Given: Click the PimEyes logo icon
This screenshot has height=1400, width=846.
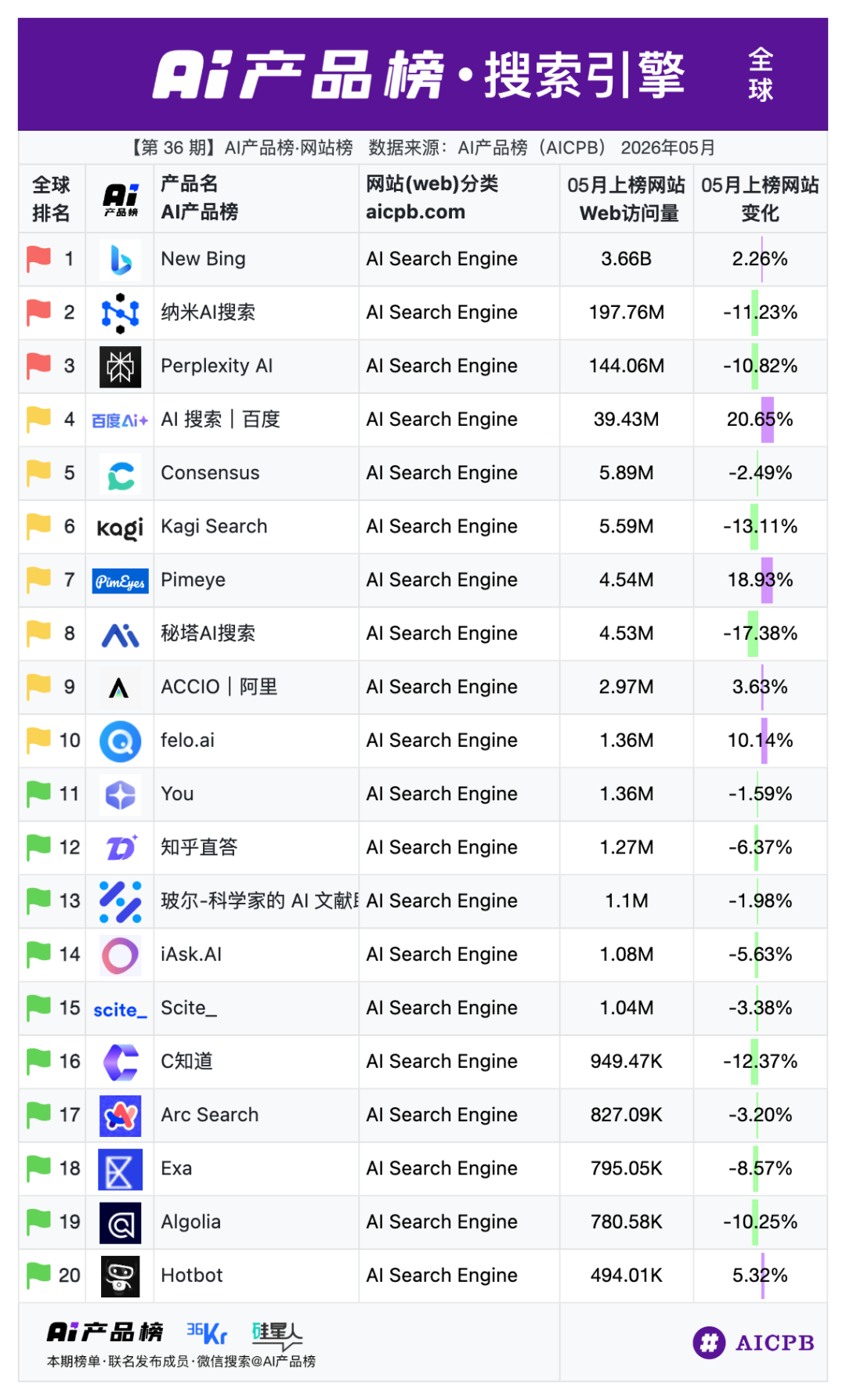Looking at the screenshot, I should click(120, 581).
